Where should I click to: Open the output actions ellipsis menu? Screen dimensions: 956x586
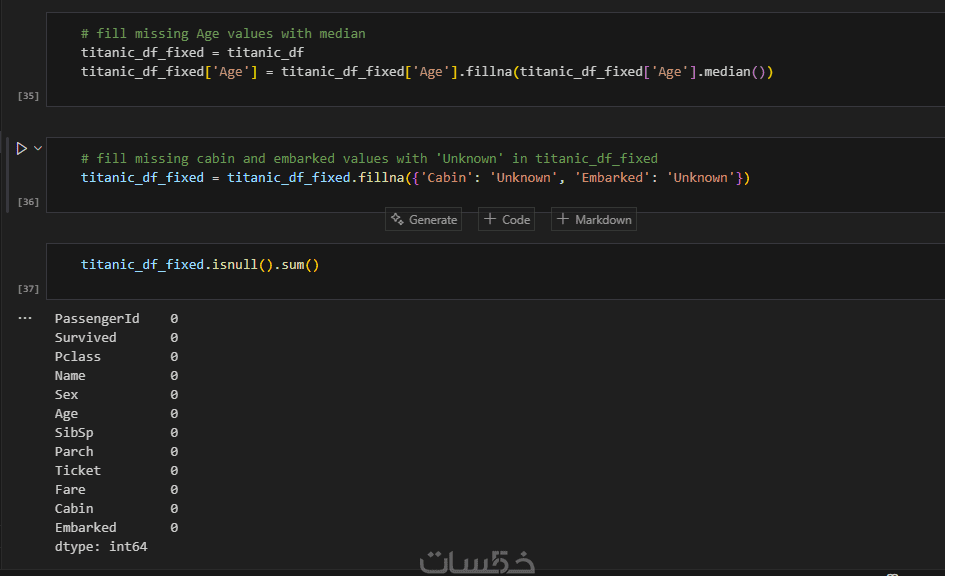click(25, 318)
